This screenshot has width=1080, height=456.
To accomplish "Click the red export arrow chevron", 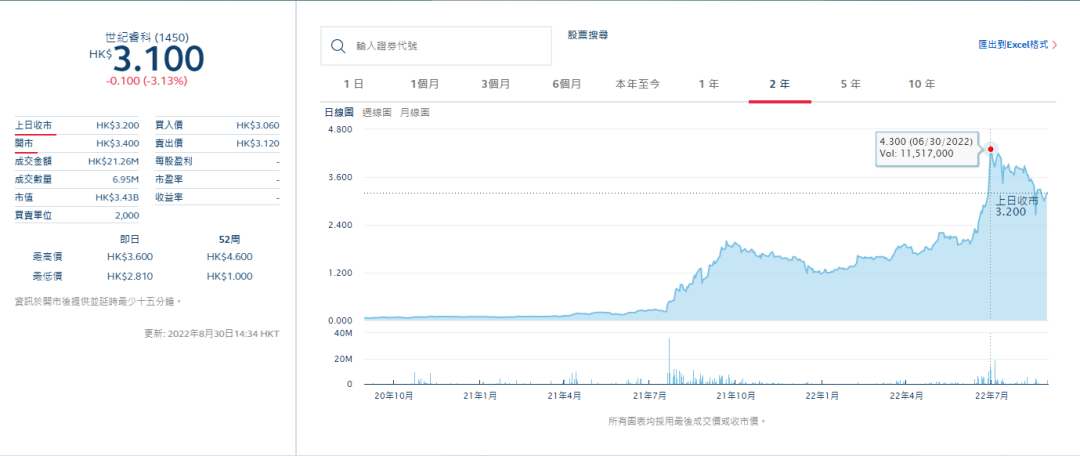I will tap(1055, 45).
